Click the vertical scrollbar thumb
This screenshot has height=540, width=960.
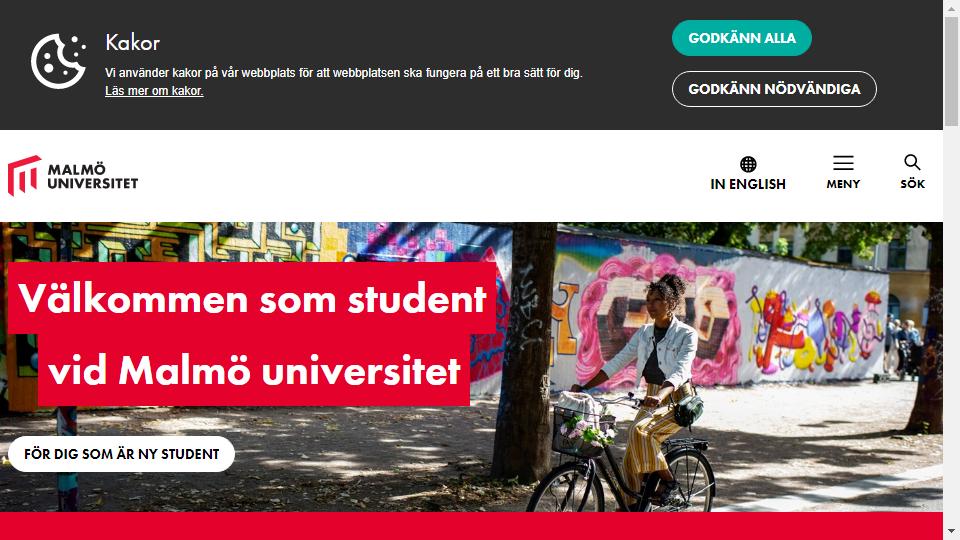951,72
